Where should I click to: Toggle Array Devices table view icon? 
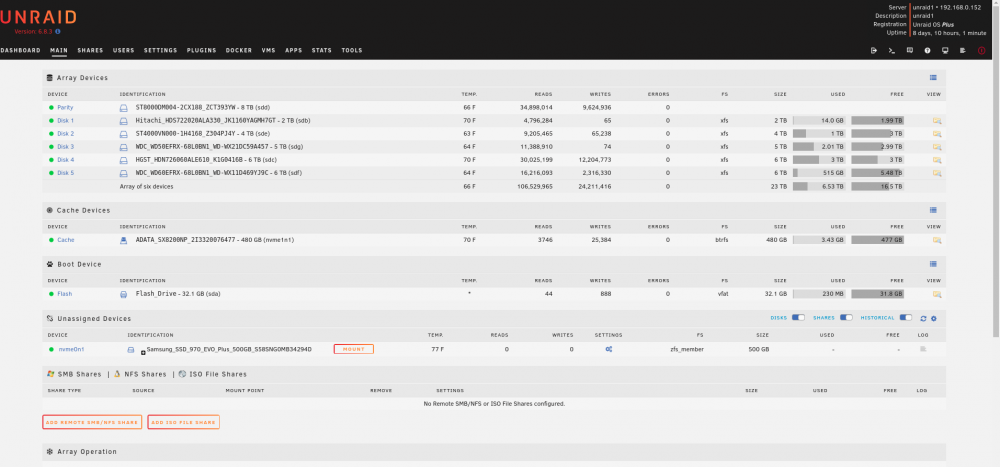click(933, 78)
